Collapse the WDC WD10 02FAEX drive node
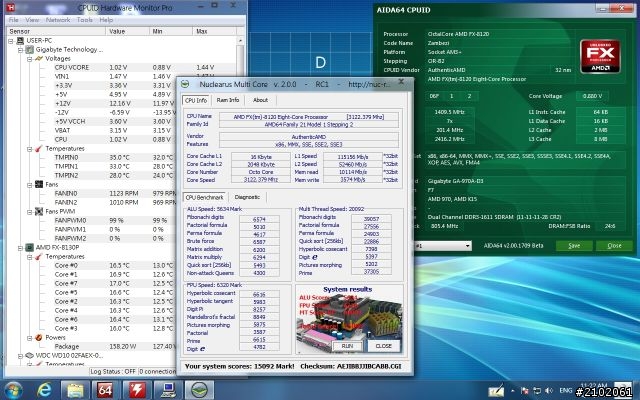Screen dimensions: 640x400 point(20,356)
